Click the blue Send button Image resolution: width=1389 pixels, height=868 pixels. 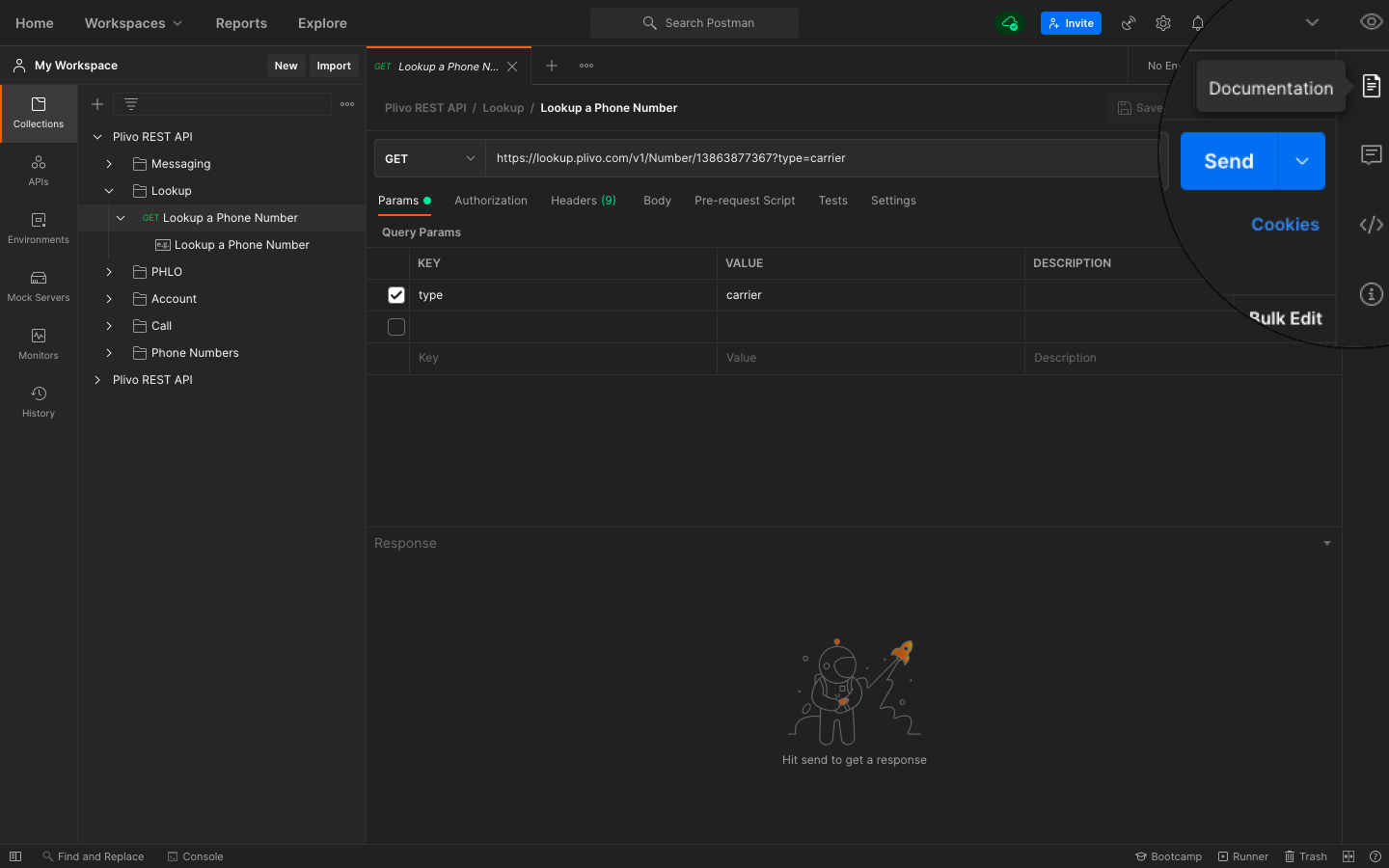click(1229, 161)
